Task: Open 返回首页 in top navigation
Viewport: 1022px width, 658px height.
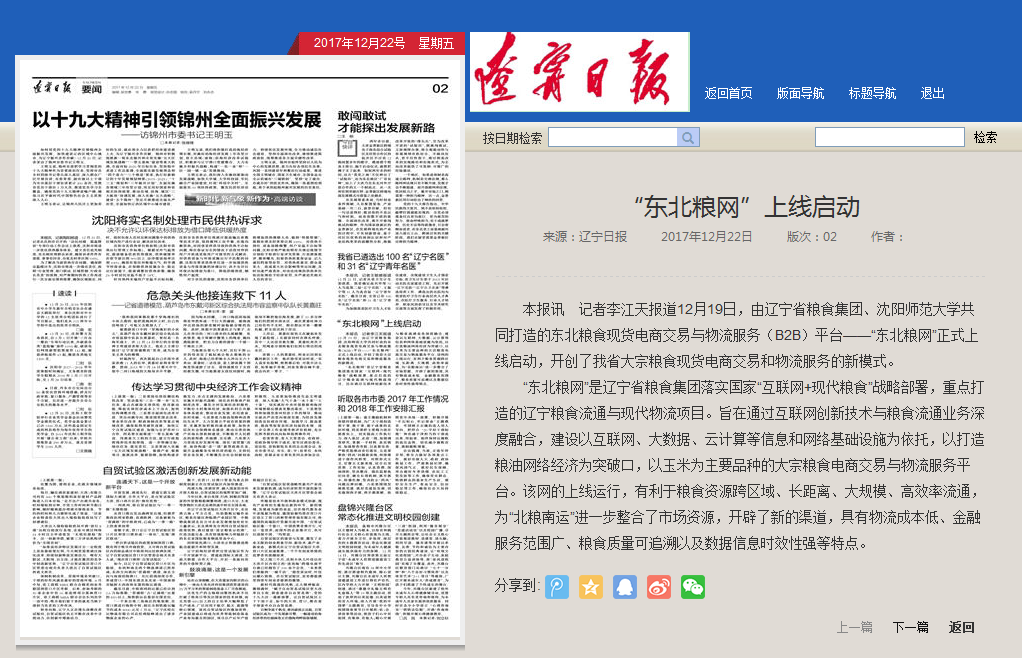Action: [x=728, y=93]
